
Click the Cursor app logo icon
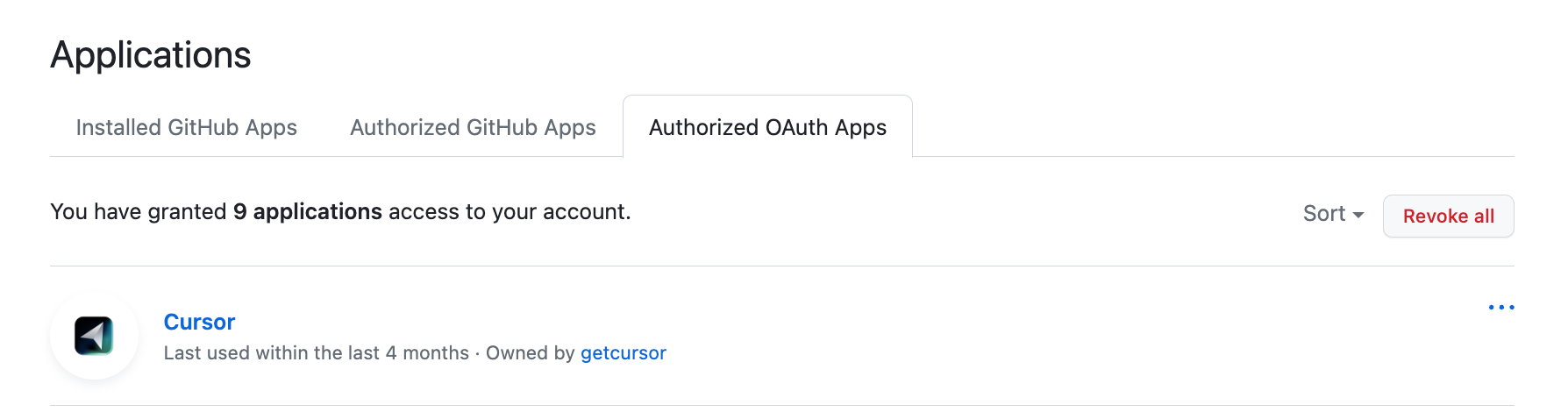point(94,336)
